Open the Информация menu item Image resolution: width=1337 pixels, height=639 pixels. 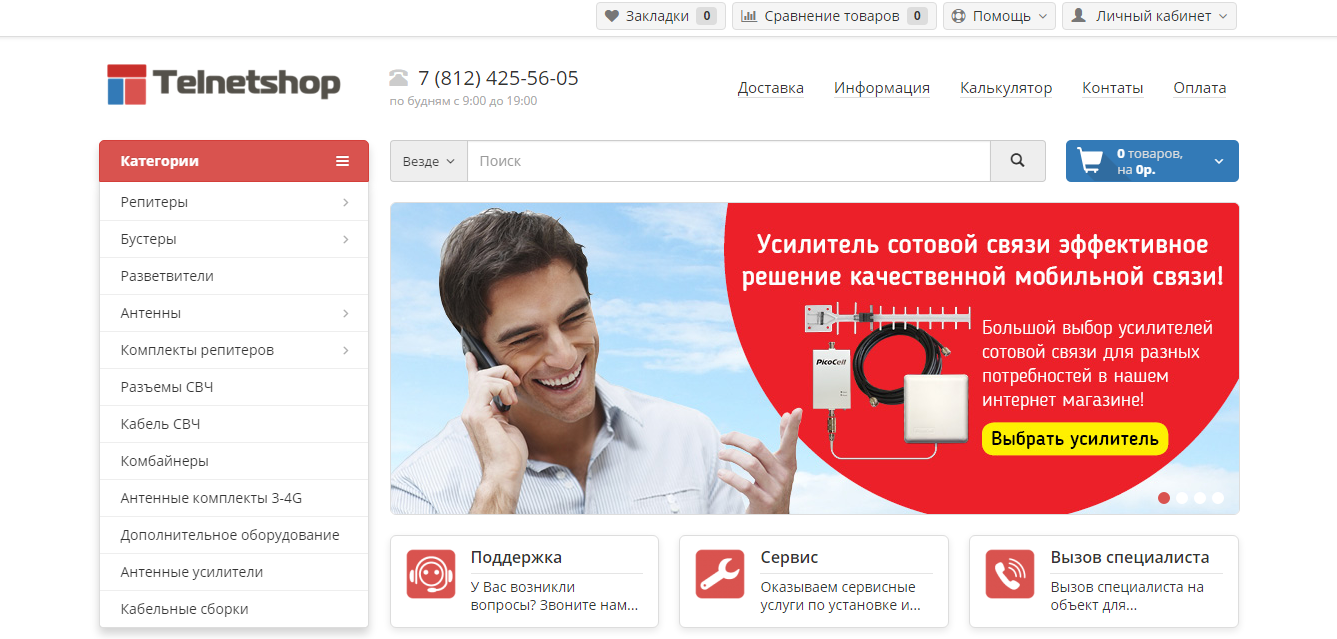(882, 88)
